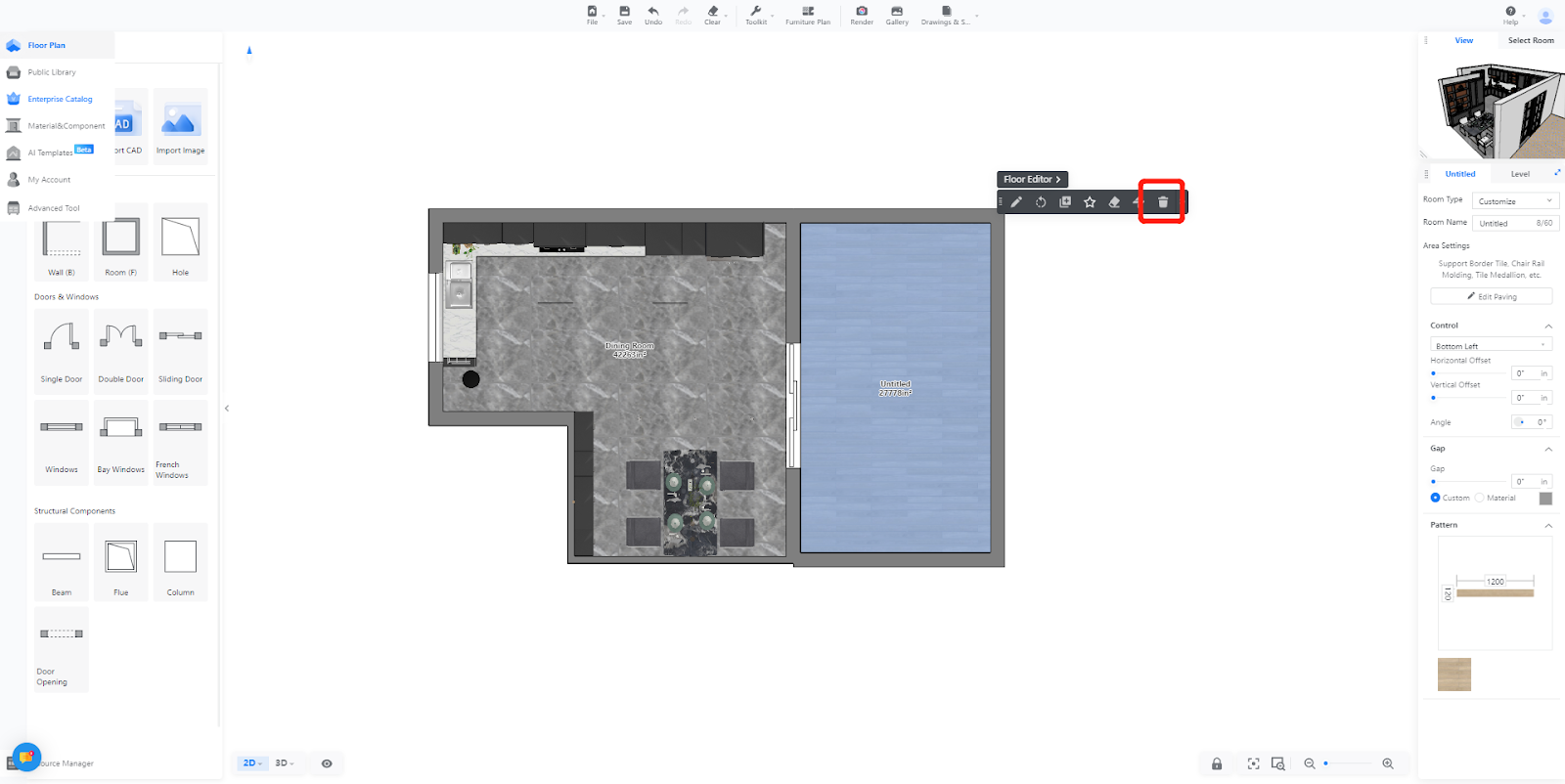Screen dimensions: 1565x784
Task: Add a Bay Windows component
Action: point(121,443)
